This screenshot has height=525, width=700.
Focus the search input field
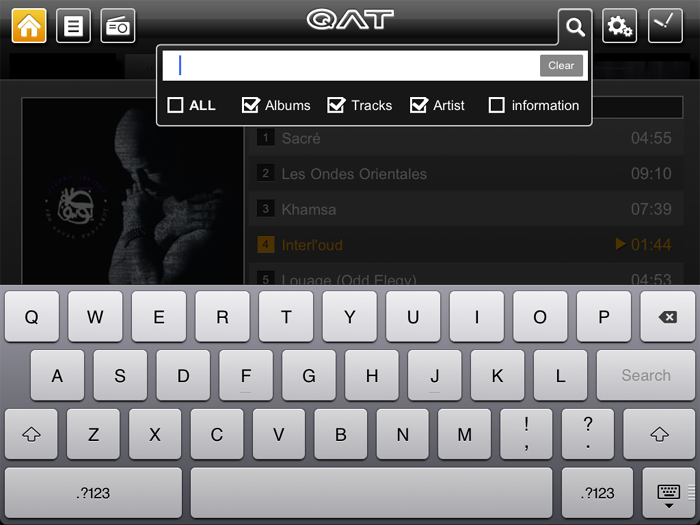tap(351, 66)
